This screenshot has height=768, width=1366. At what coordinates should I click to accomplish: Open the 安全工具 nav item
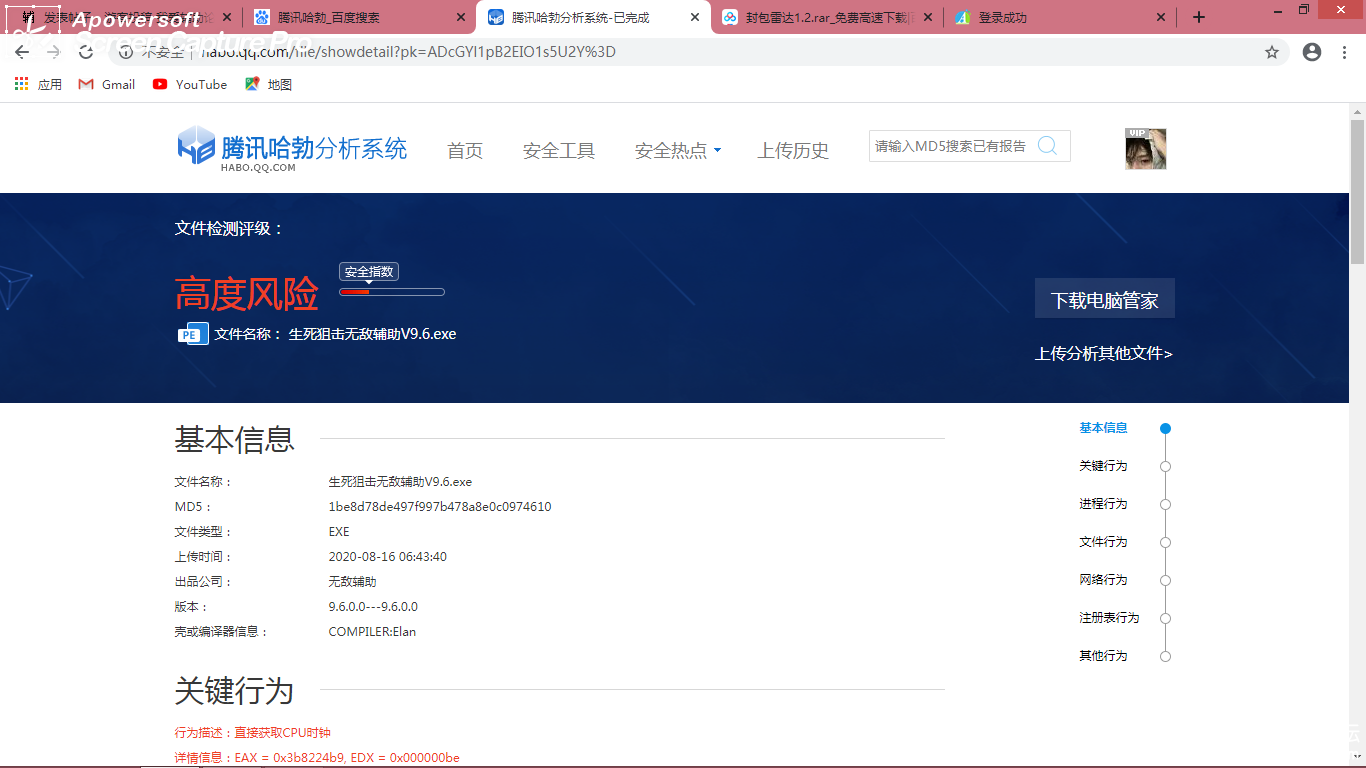pos(559,151)
